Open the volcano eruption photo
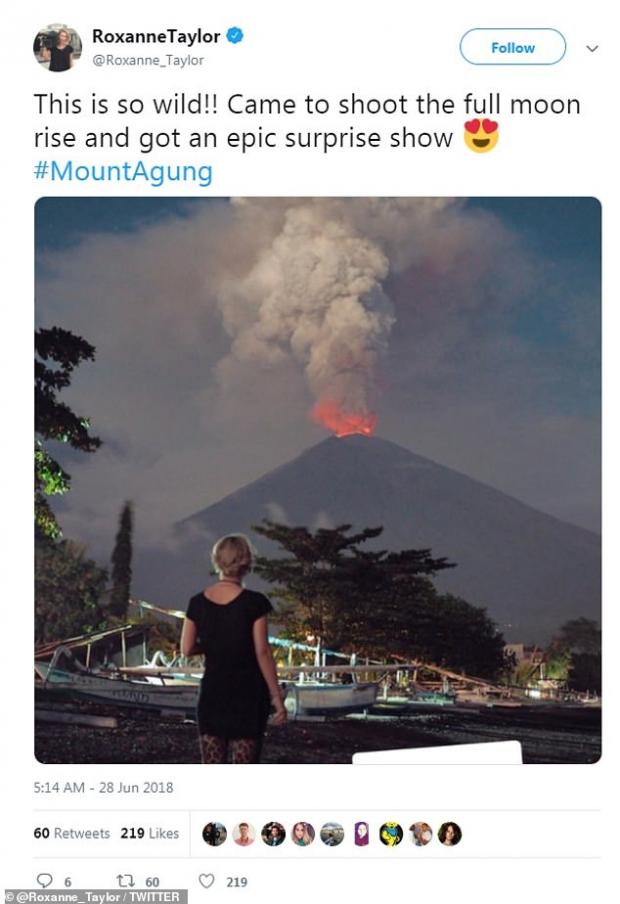Screen dimensions: 620x904 (318, 480)
